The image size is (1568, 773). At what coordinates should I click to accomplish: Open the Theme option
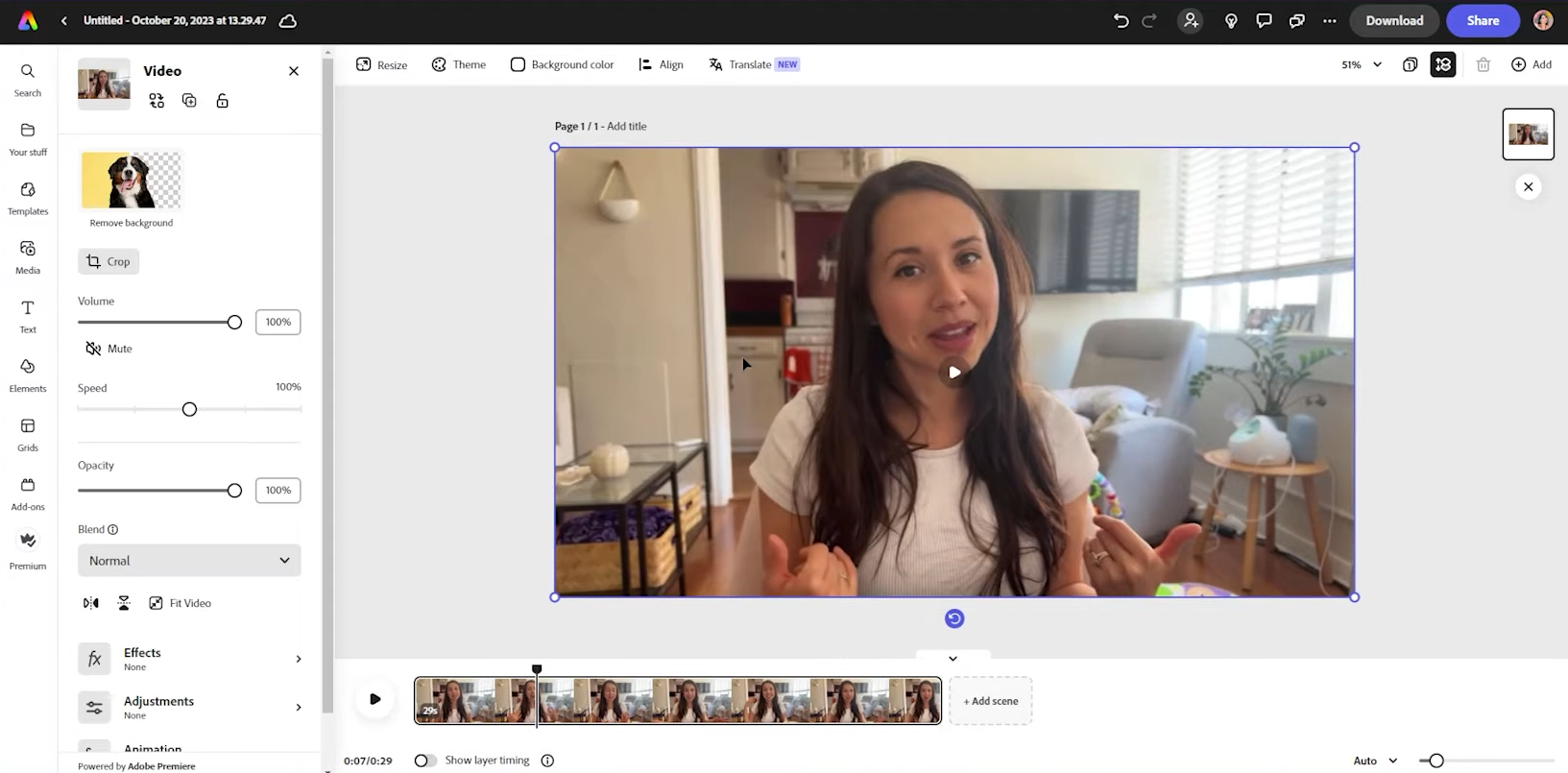tap(458, 64)
